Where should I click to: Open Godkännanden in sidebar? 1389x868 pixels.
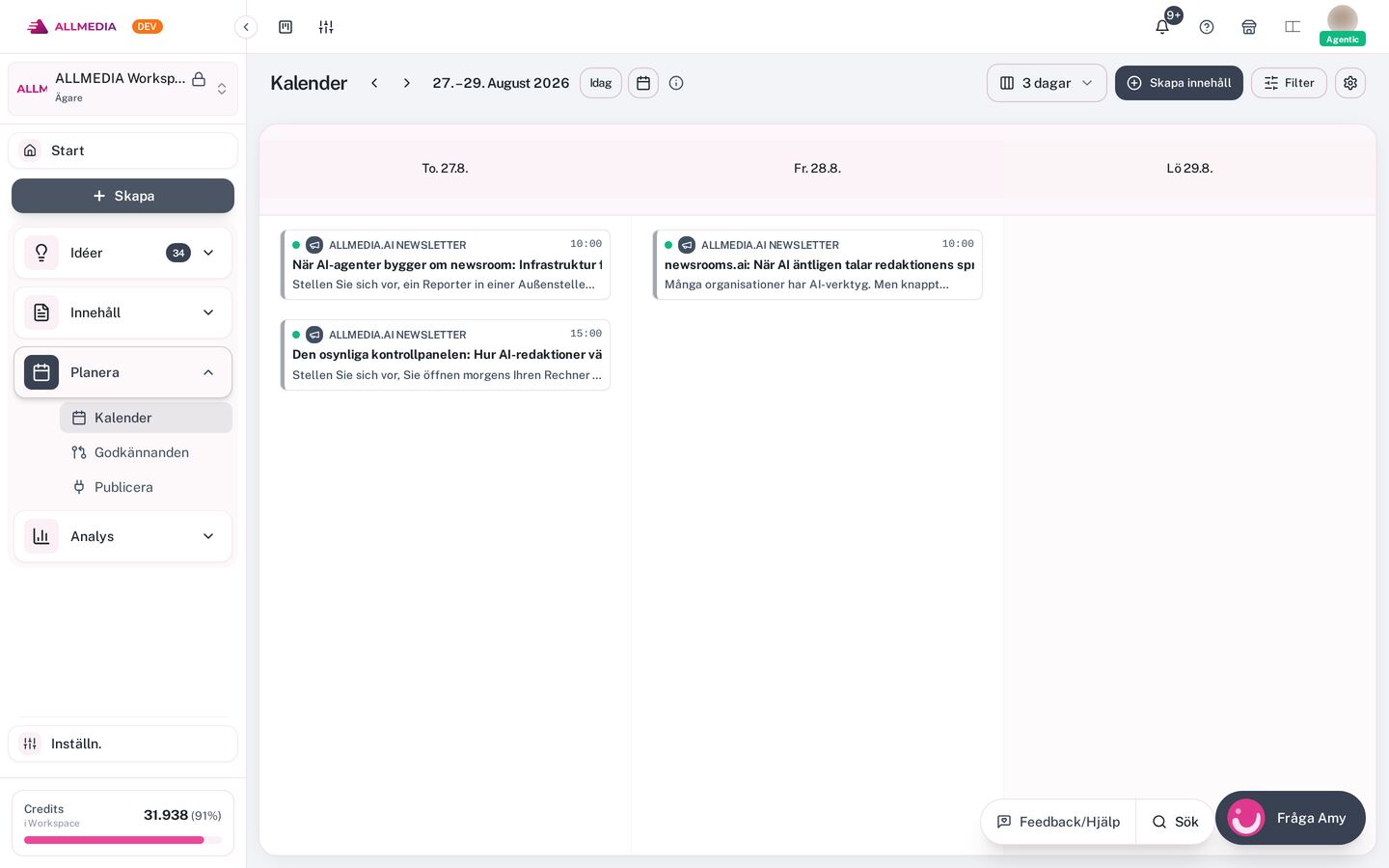[146, 452]
